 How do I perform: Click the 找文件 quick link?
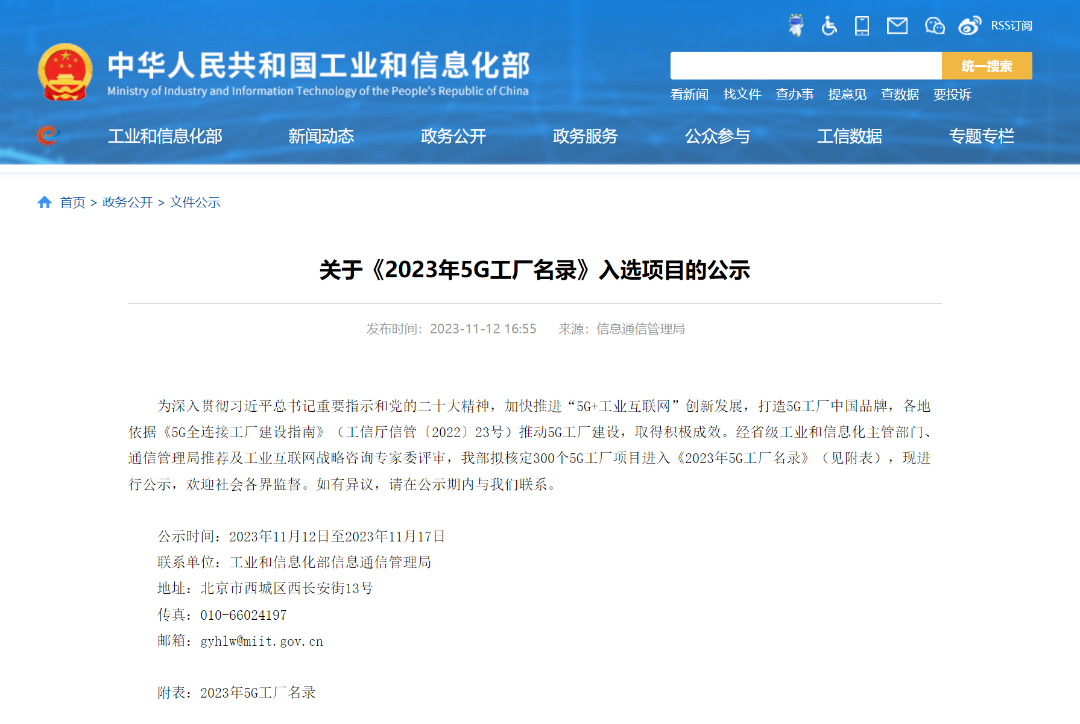[742, 94]
